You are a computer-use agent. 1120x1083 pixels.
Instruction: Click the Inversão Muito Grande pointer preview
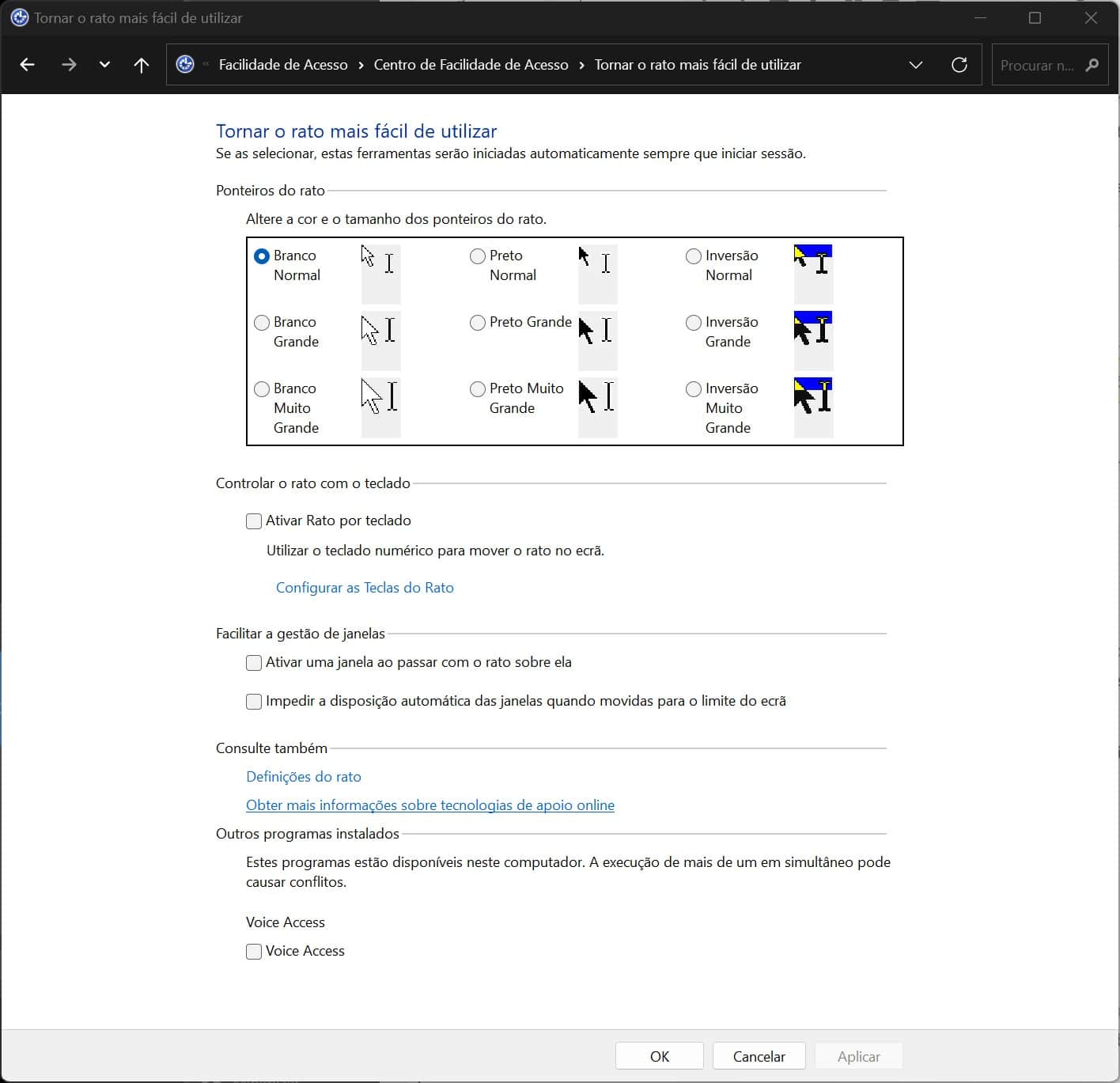tap(813, 407)
